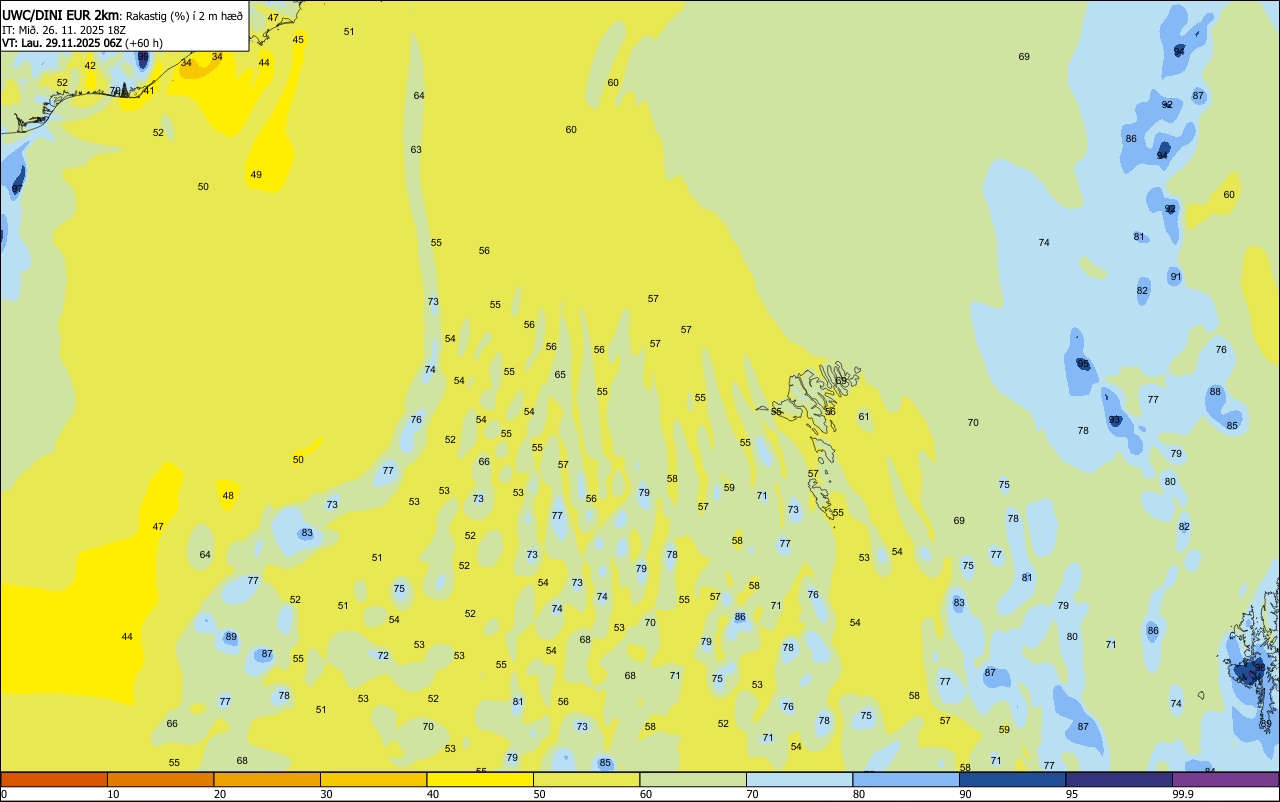
Task: Click the orange 10–20 legend color block
Action: click(160, 779)
